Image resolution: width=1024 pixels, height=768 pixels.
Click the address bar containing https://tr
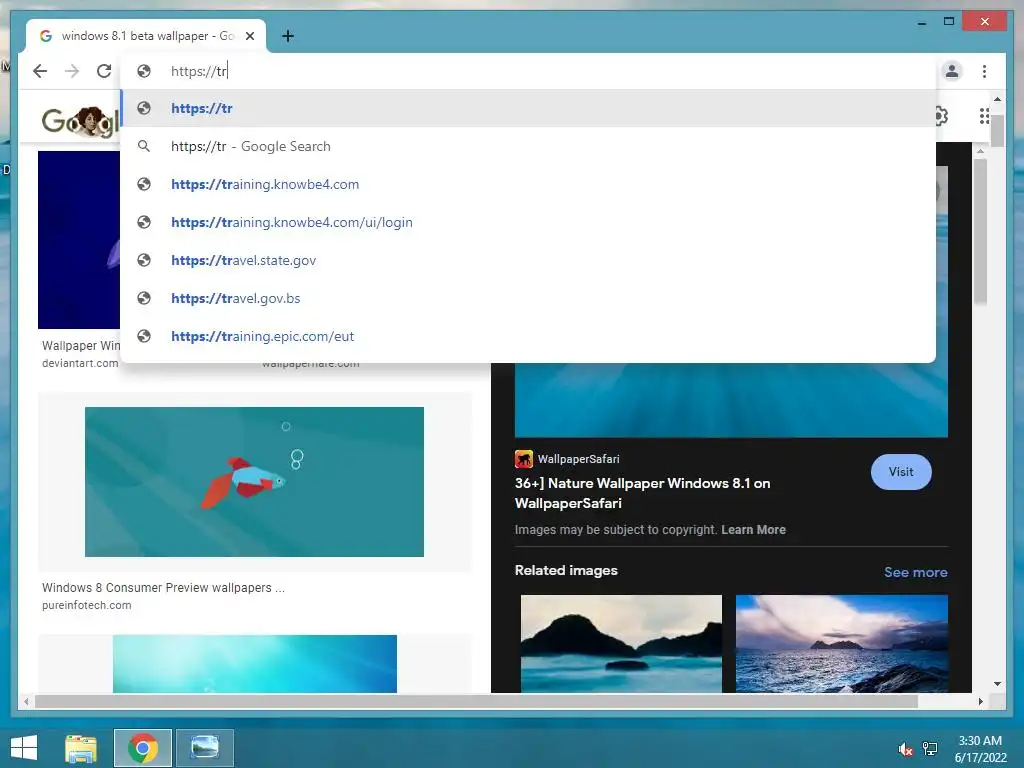click(x=528, y=71)
